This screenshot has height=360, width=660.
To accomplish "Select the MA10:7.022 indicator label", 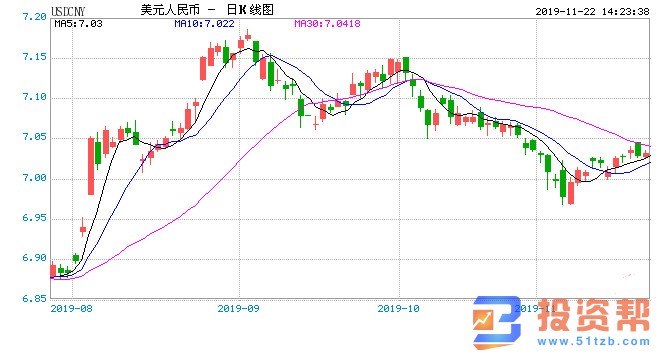I will [x=204, y=24].
